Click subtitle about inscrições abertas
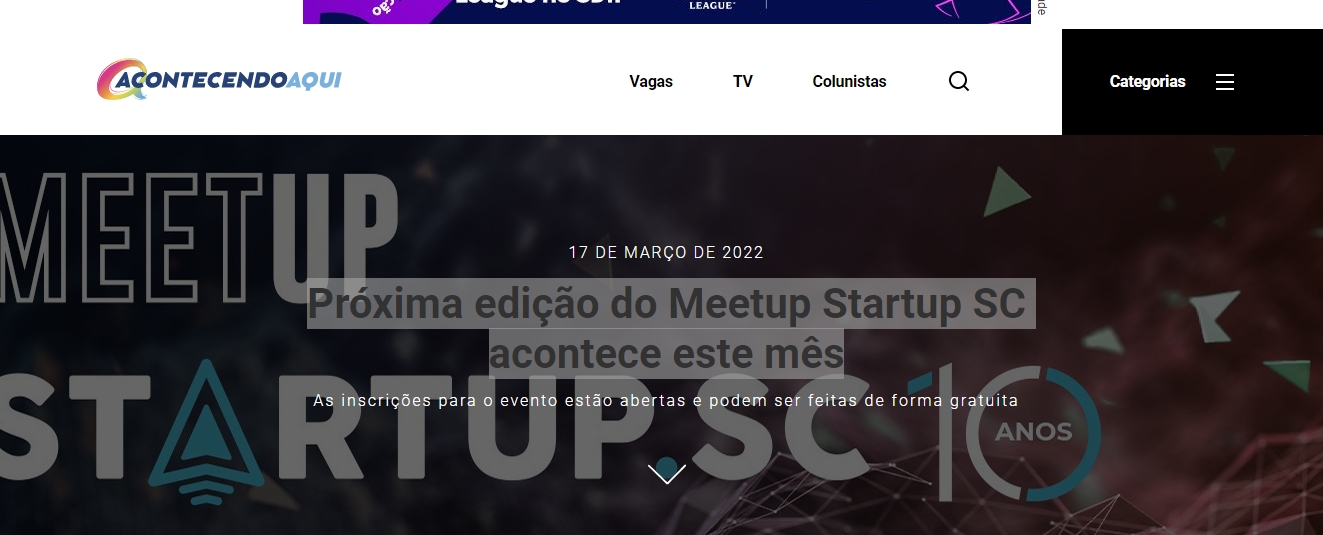Screen dimensions: 1323x535 [x=666, y=401]
